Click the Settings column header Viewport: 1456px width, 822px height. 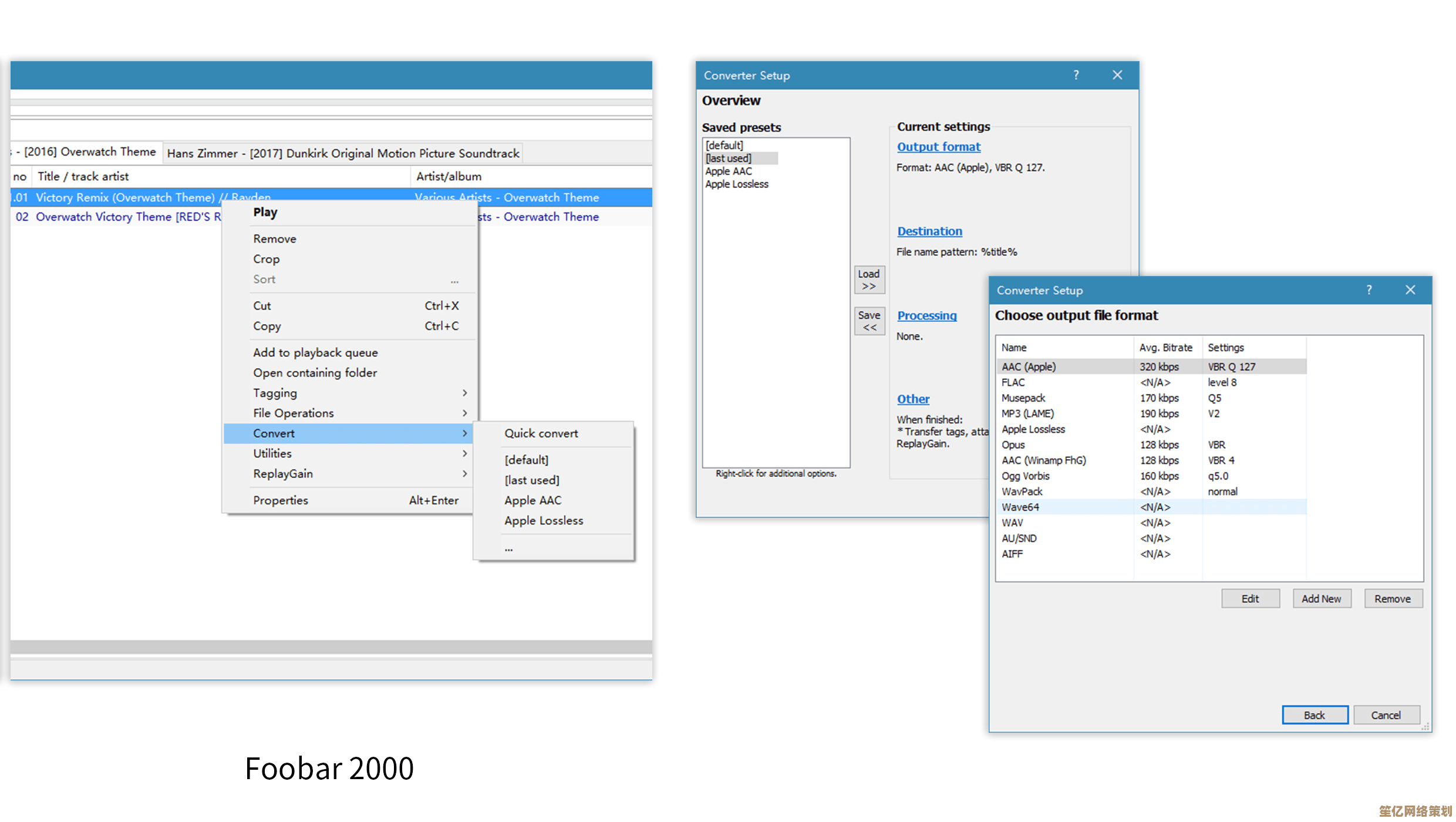[1254, 348]
